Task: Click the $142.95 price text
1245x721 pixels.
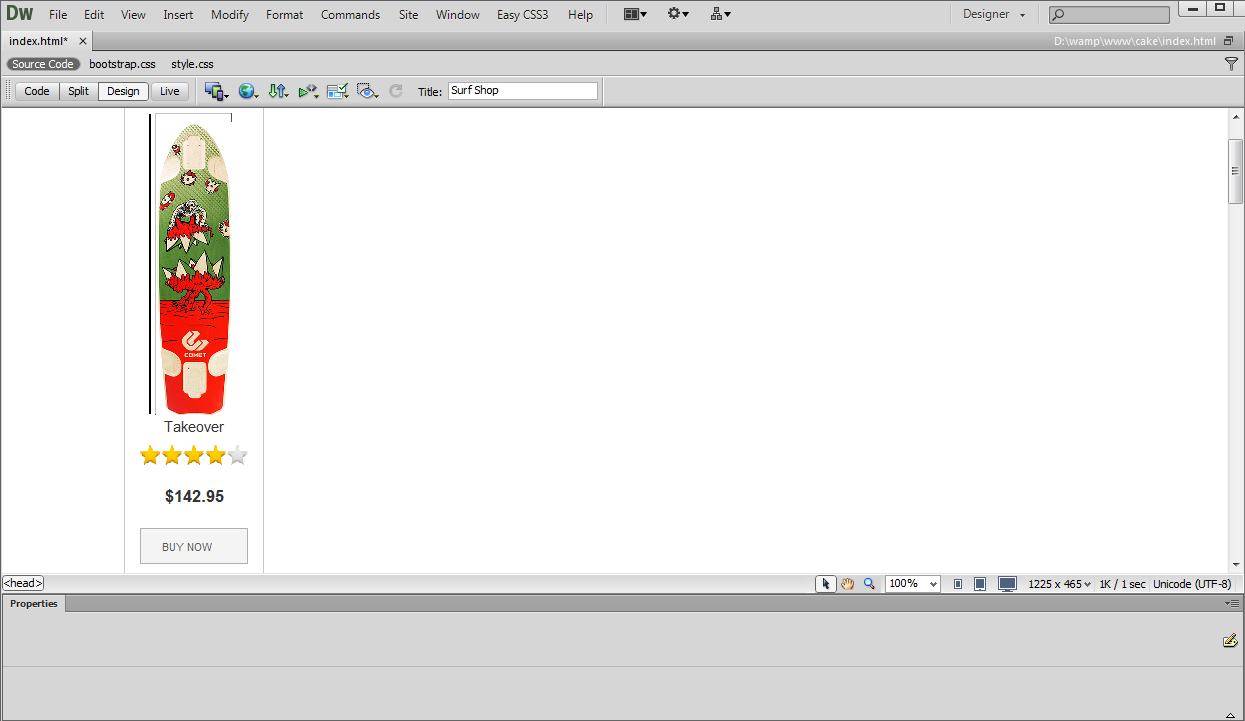Action: (x=194, y=496)
